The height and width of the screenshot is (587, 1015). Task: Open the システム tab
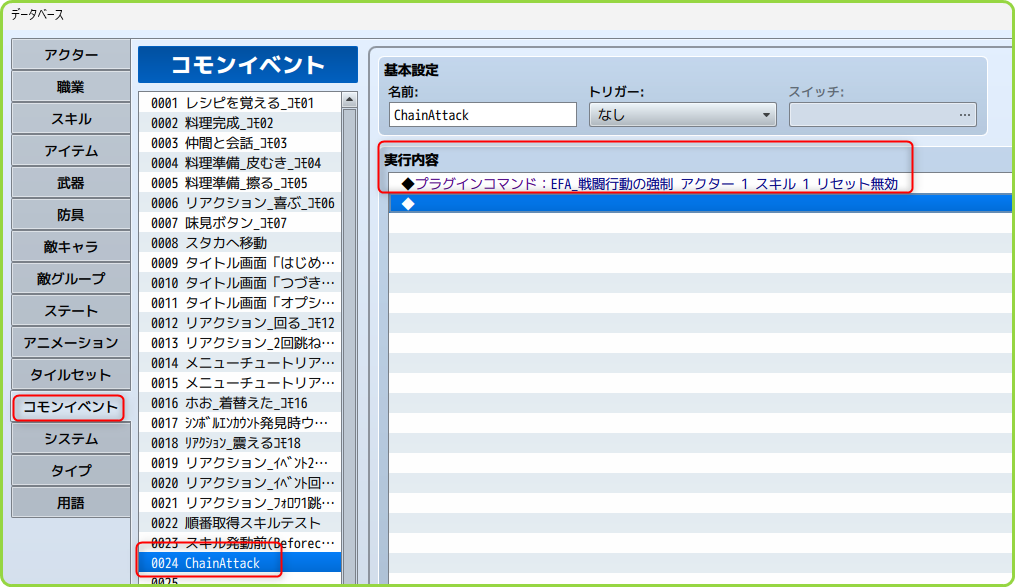[x=71, y=439]
